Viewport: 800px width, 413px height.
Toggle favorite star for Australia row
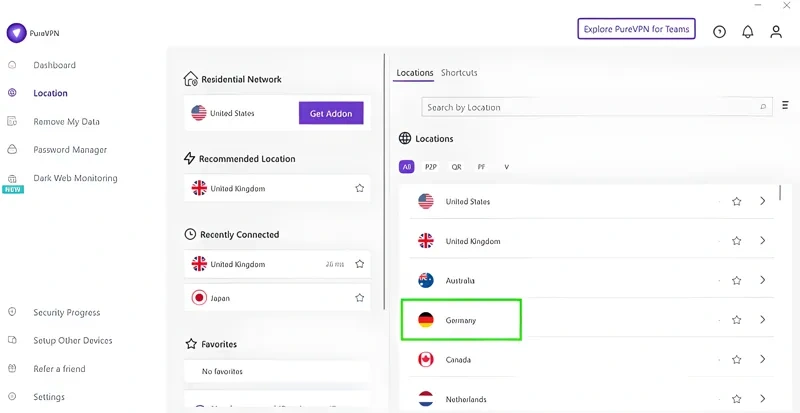pos(736,280)
